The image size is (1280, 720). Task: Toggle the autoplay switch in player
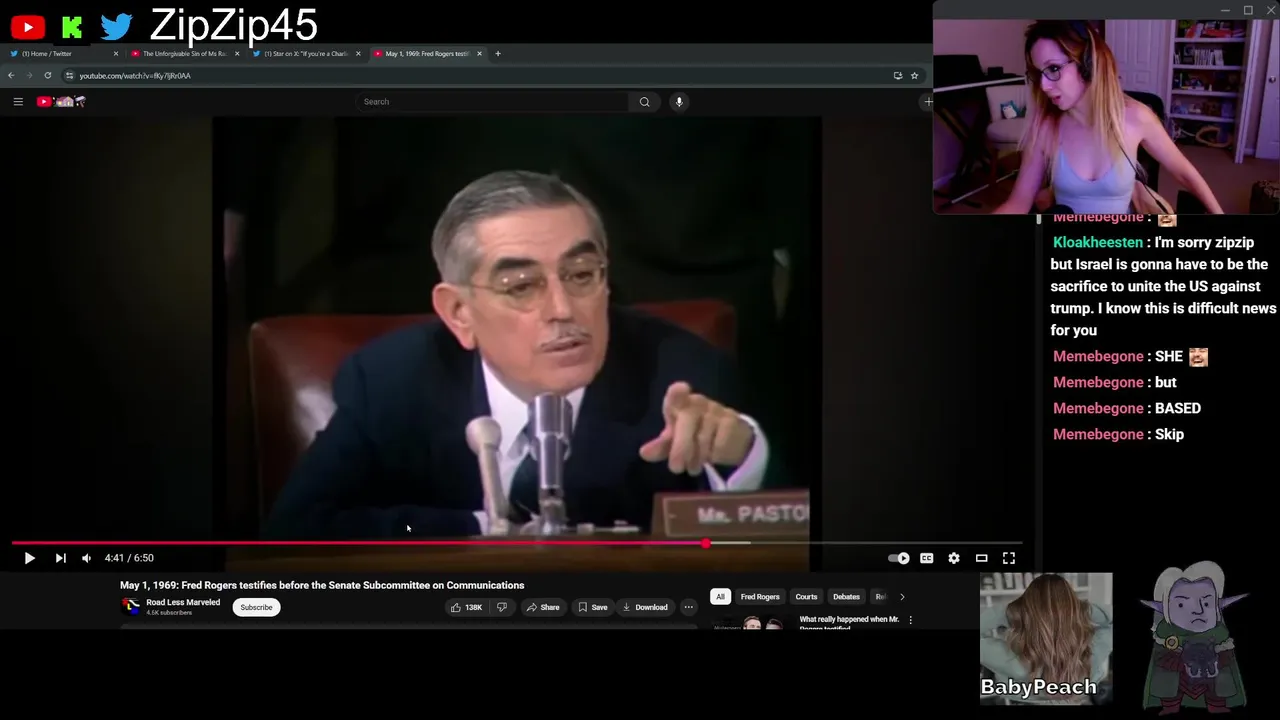click(x=899, y=558)
